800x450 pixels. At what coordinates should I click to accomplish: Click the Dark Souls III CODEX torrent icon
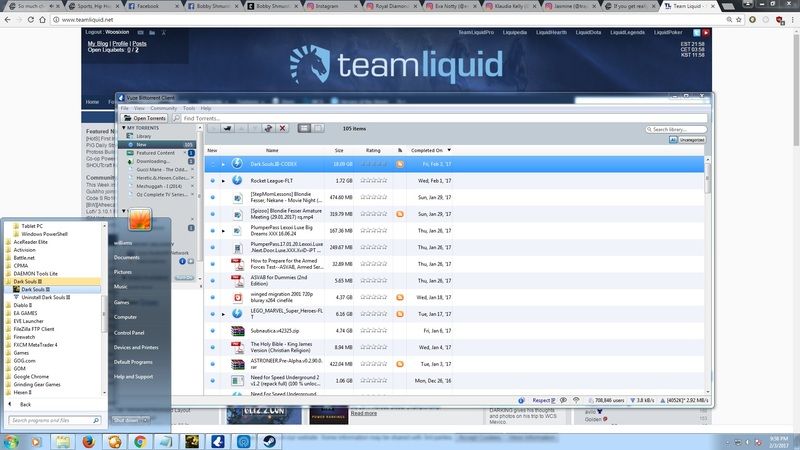click(237, 163)
